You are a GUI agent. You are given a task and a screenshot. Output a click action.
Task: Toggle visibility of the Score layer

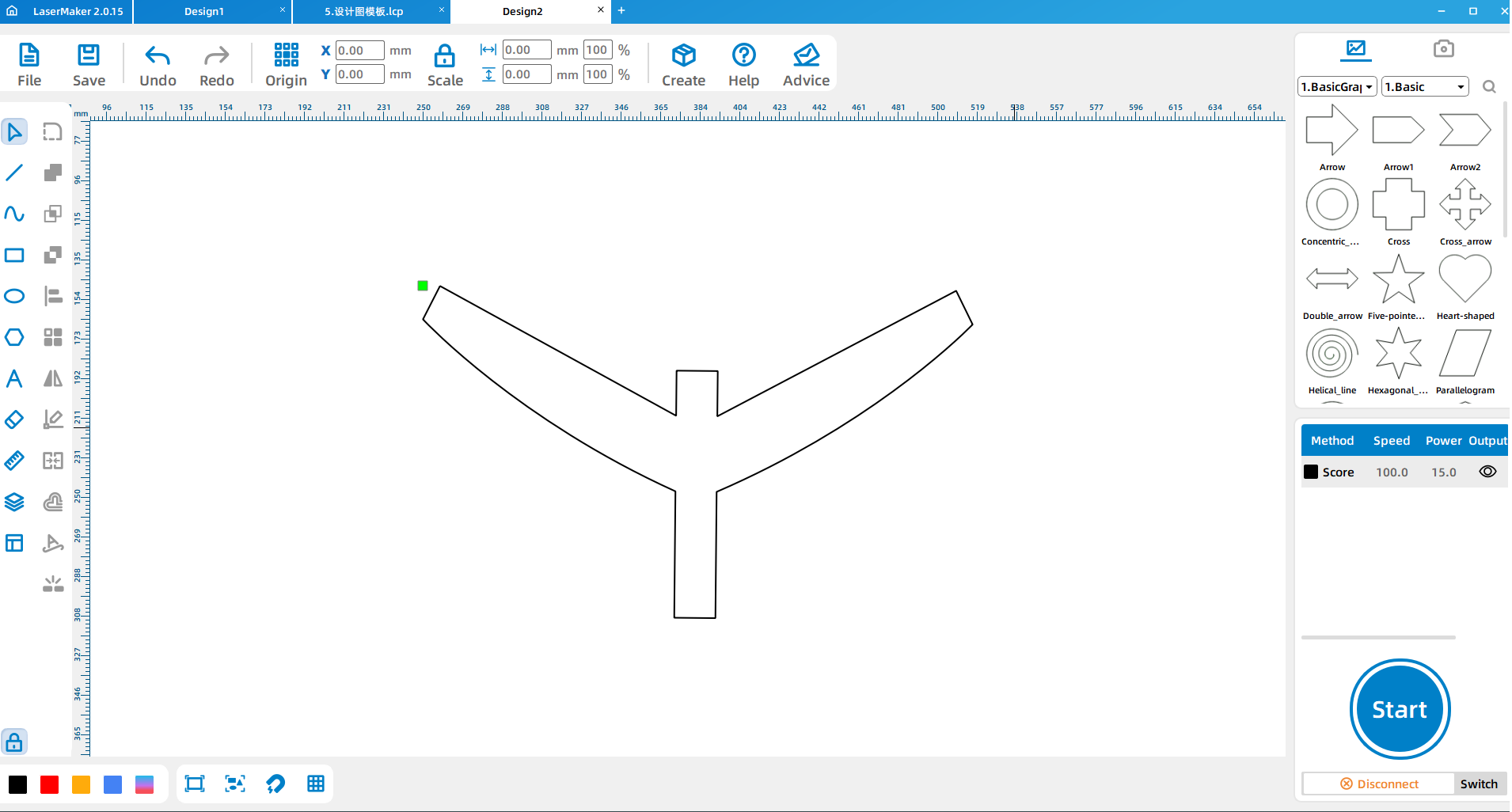[1487, 472]
